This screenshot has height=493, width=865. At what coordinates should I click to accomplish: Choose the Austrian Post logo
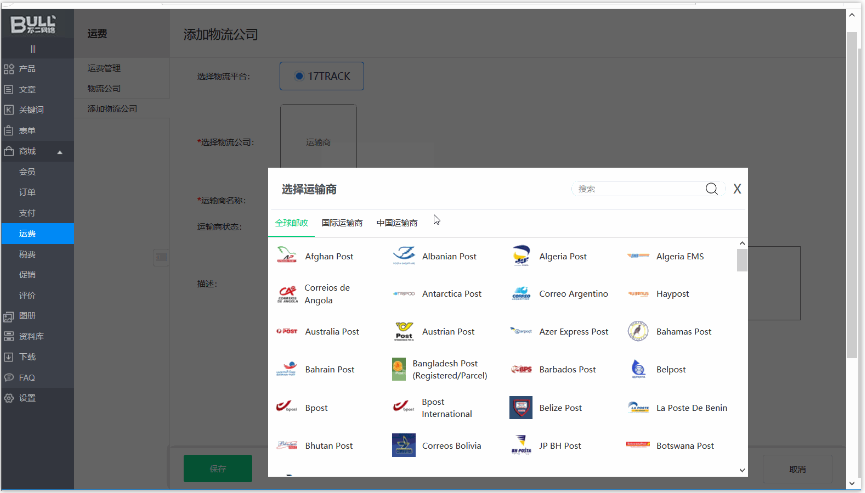click(404, 331)
